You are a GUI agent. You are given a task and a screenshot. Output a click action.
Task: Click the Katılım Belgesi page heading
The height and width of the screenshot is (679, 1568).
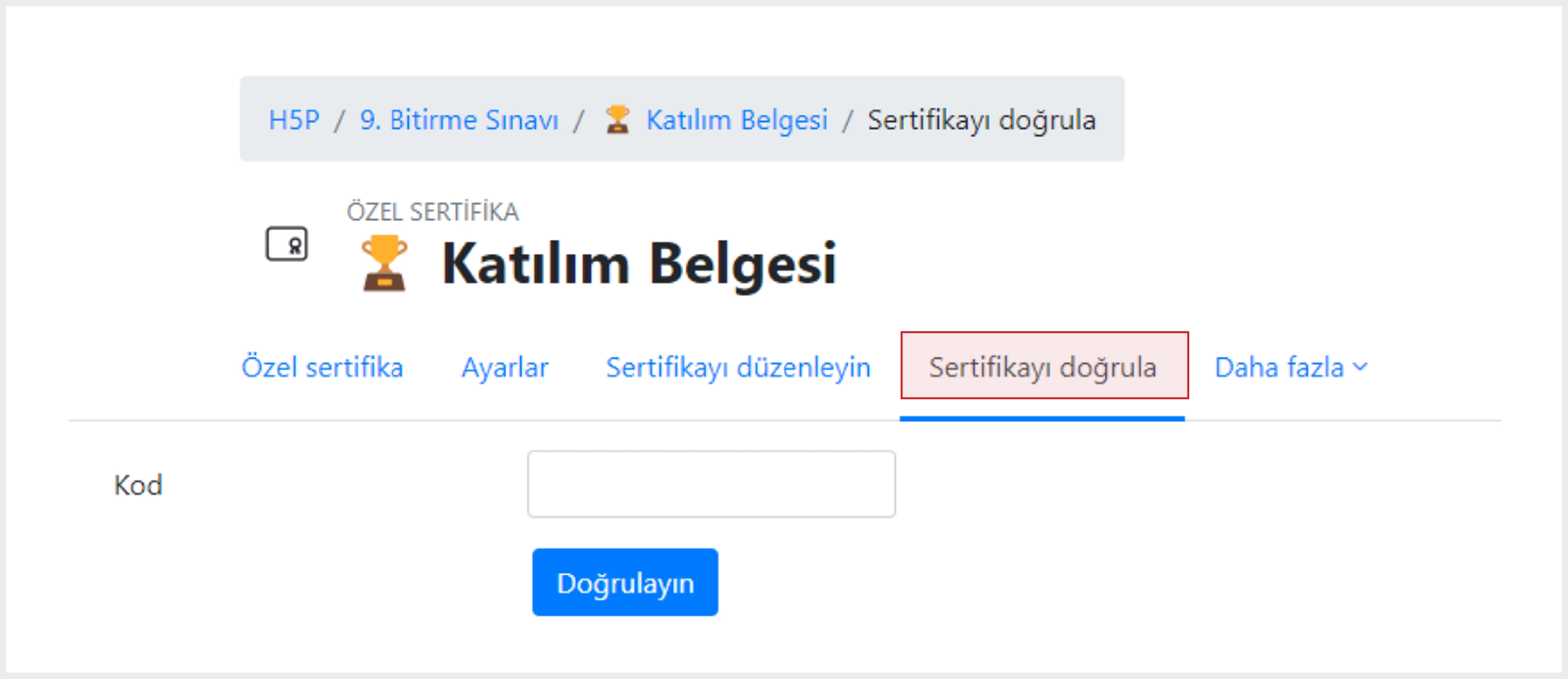point(639,264)
